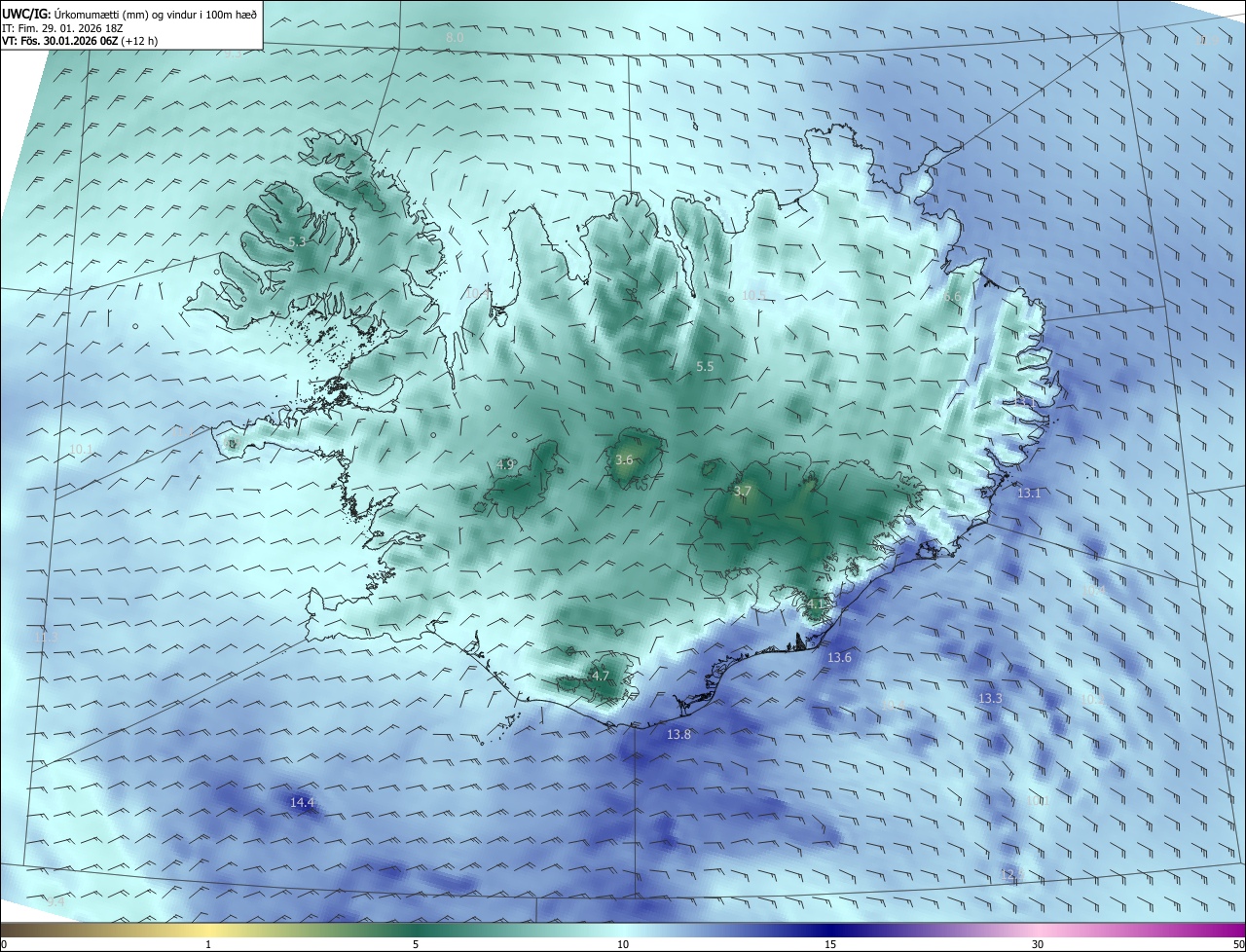Screen dimensions: 1246x952
Task: Click the 5.3 value over the Westfjords
Action: (297, 241)
